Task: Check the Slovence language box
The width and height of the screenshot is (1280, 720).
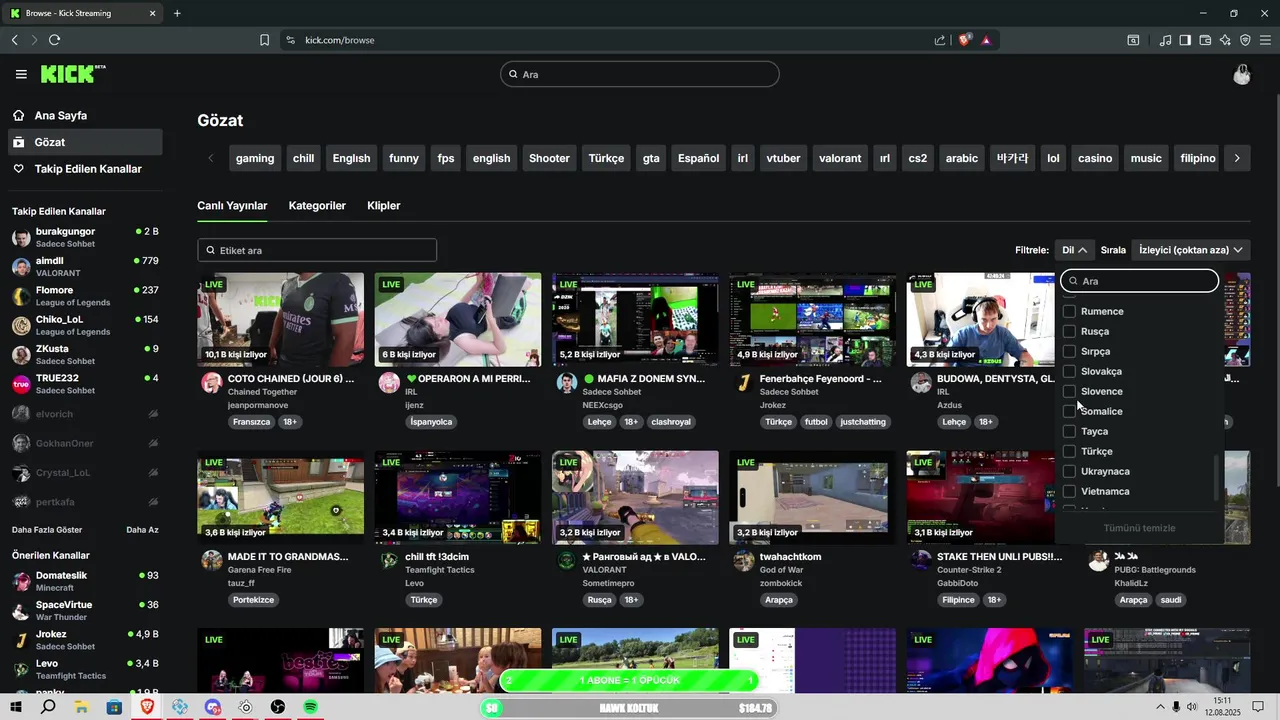Action: 1069,391
